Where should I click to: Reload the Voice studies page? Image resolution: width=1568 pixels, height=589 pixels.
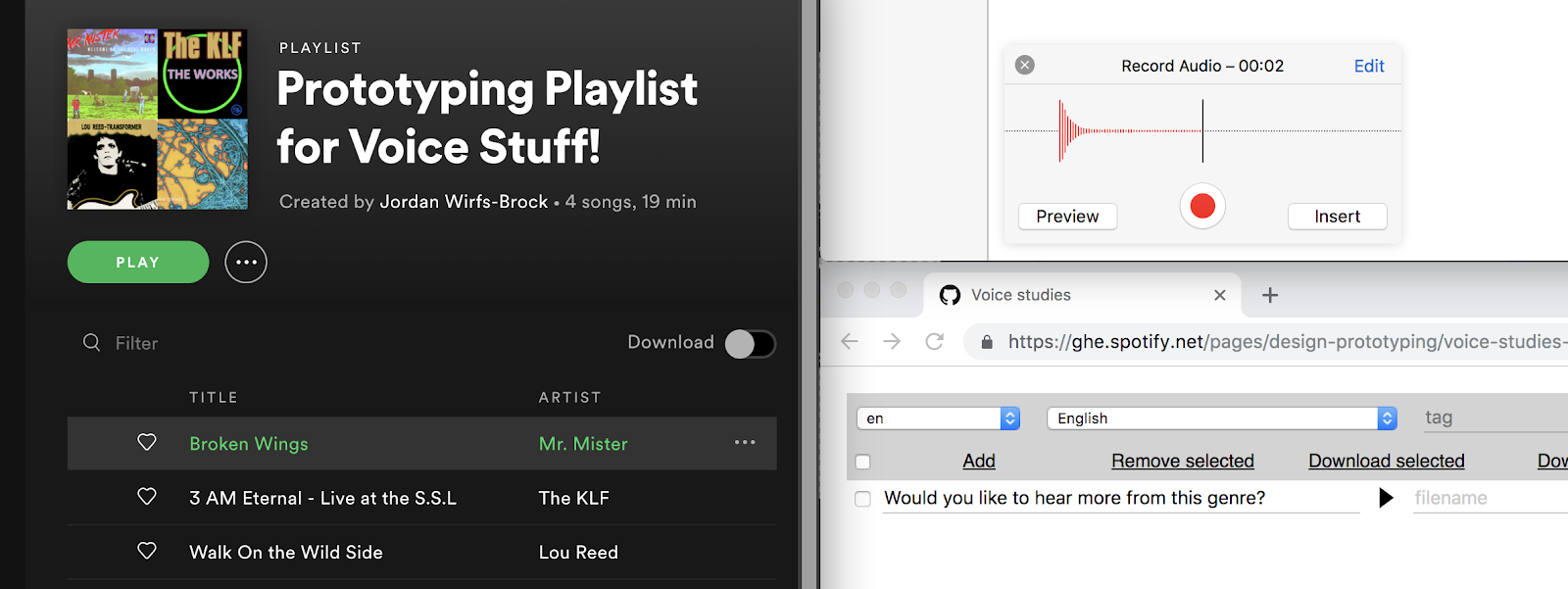point(935,341)
